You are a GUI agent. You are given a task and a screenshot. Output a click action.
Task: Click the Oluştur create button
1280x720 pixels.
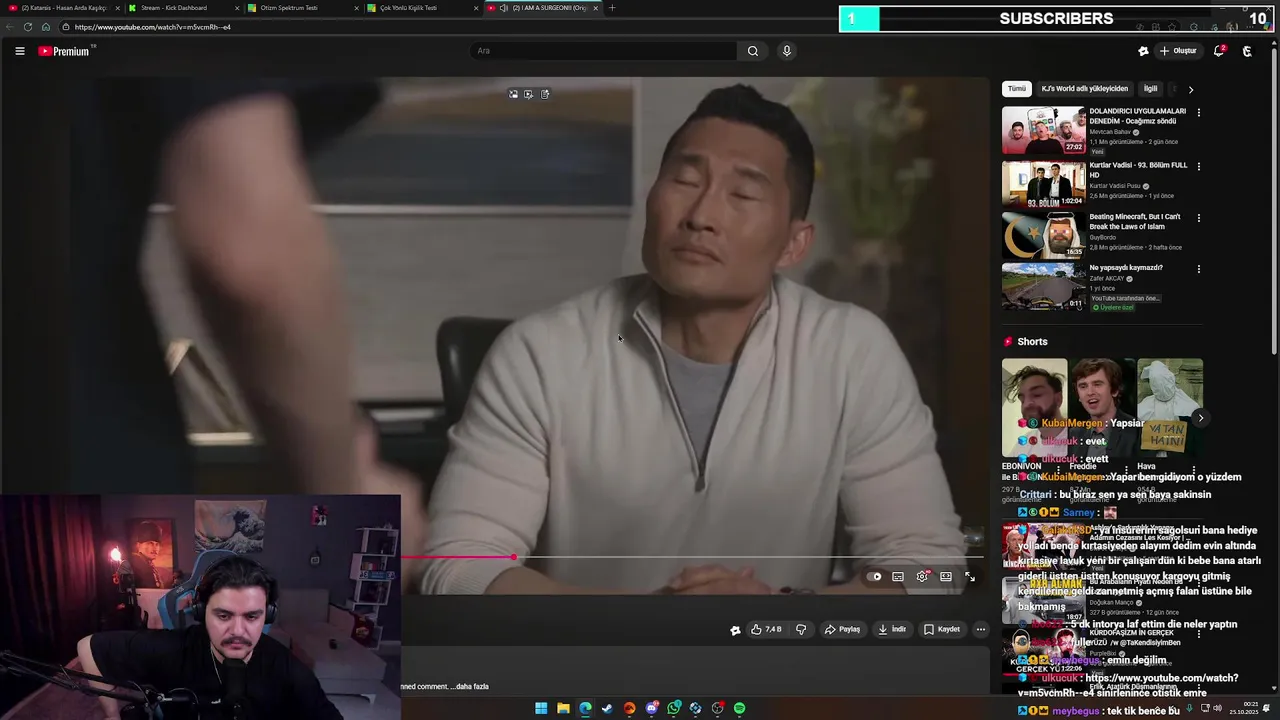point(1178,51)
